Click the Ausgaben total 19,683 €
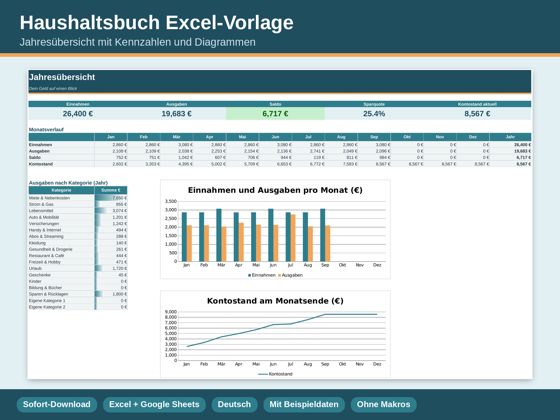The width and height of the screenshot is (560, 420). [x=176, y=114]
